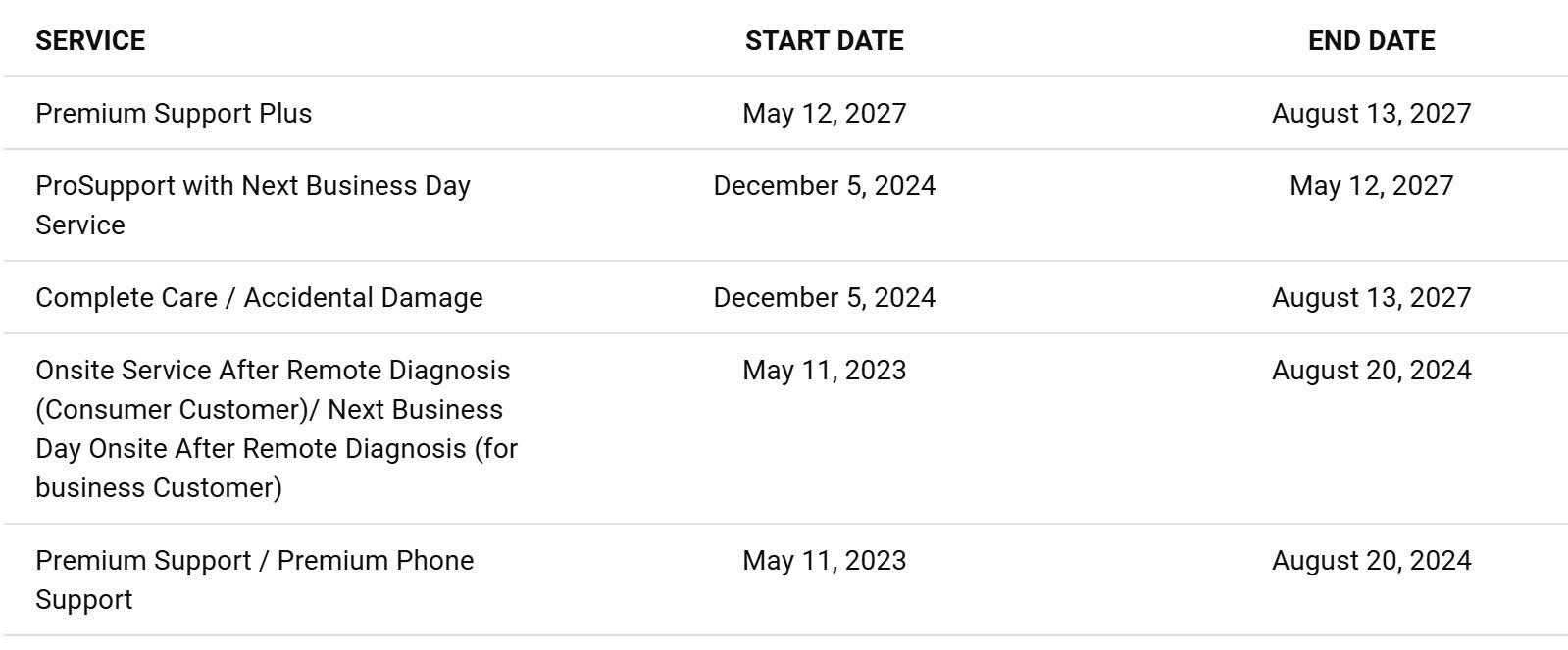Select ProSupport with Next Business Day Service
This screenshot has height=650, width=1568.
pyautogui.click(x=253, y=205)
